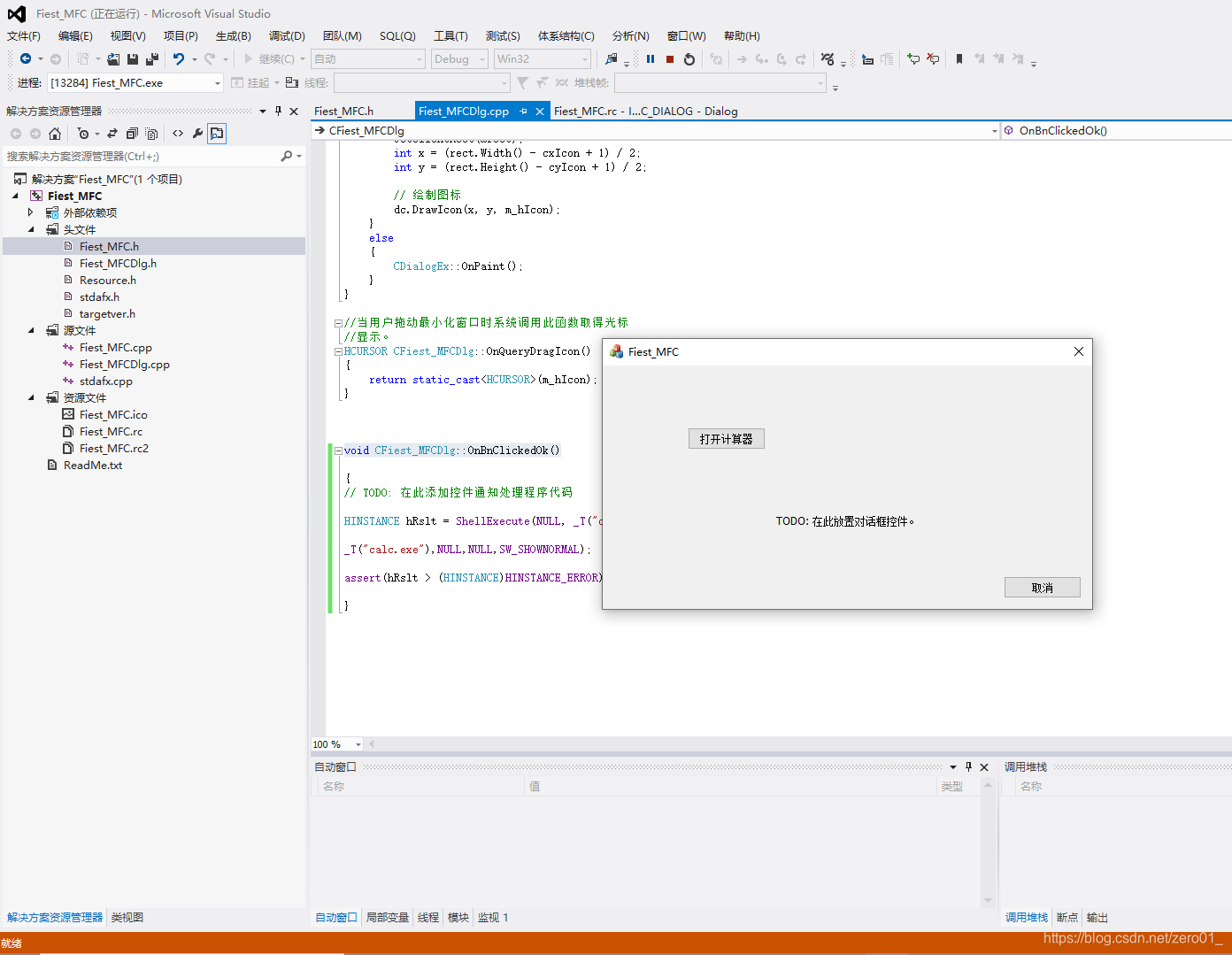Collapse the 资源文件 folder node
This screenshot has height=955, width=1232.
pos(31,397)
